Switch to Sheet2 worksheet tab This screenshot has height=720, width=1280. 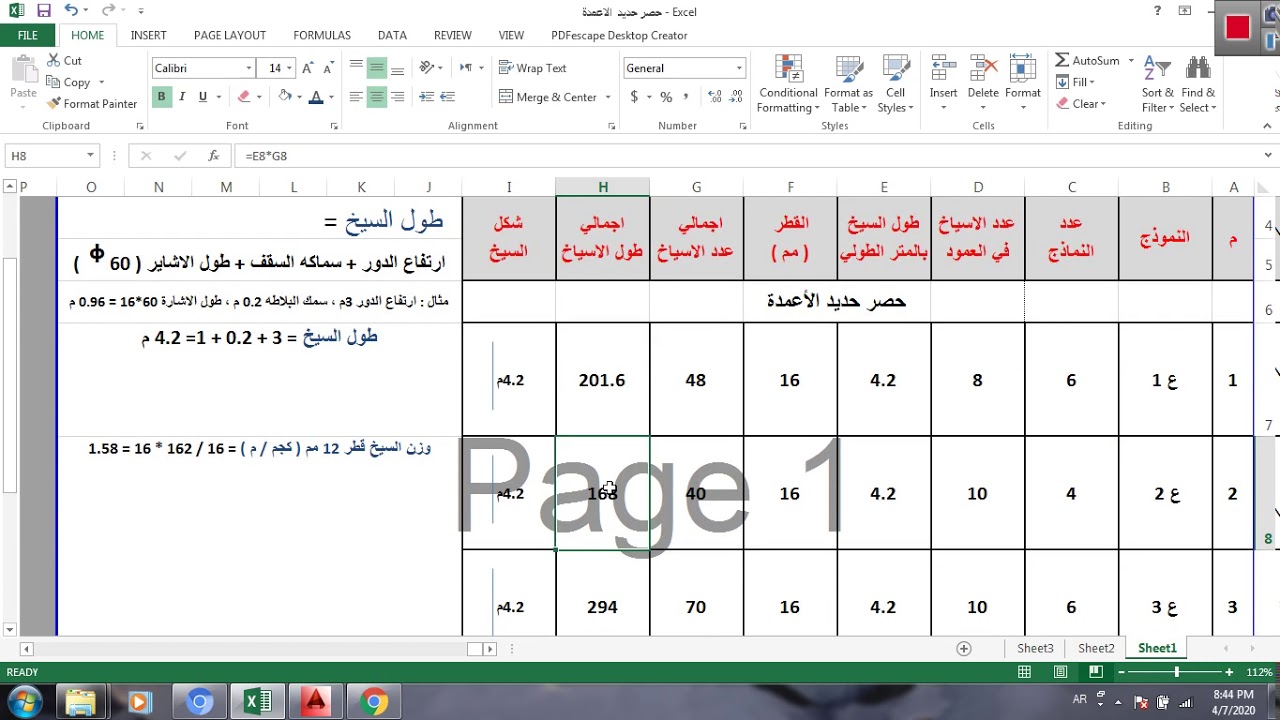click(1096, 648)
